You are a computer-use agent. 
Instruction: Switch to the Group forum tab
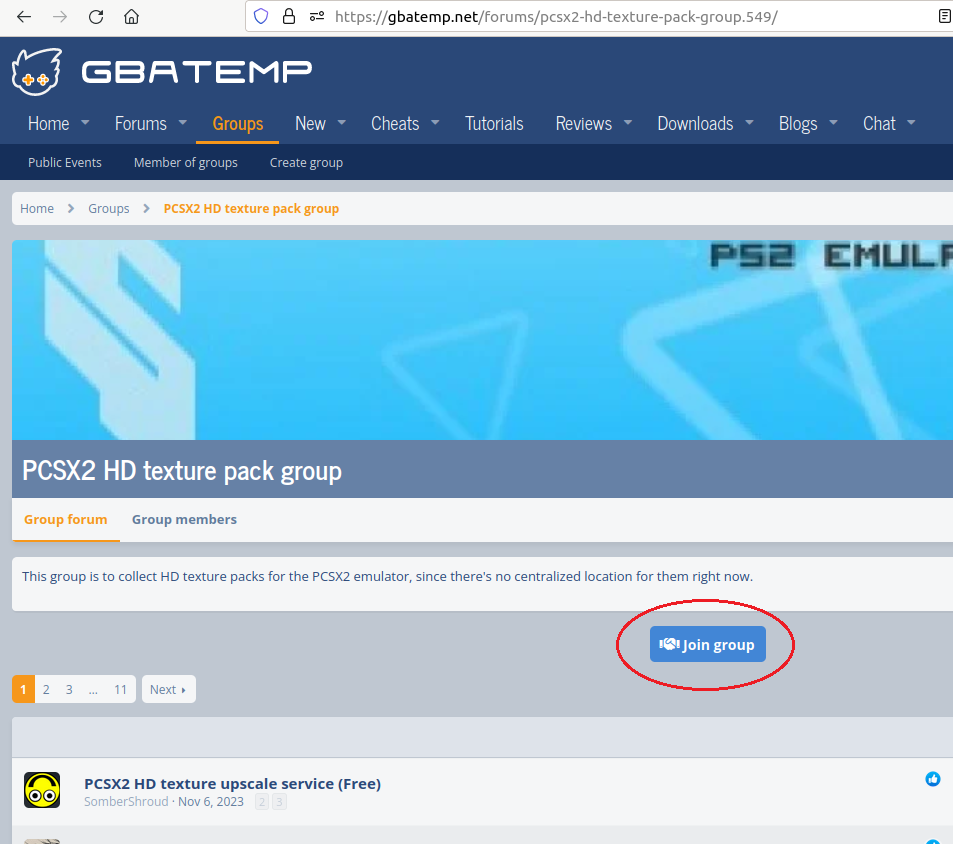pos(66,520)
